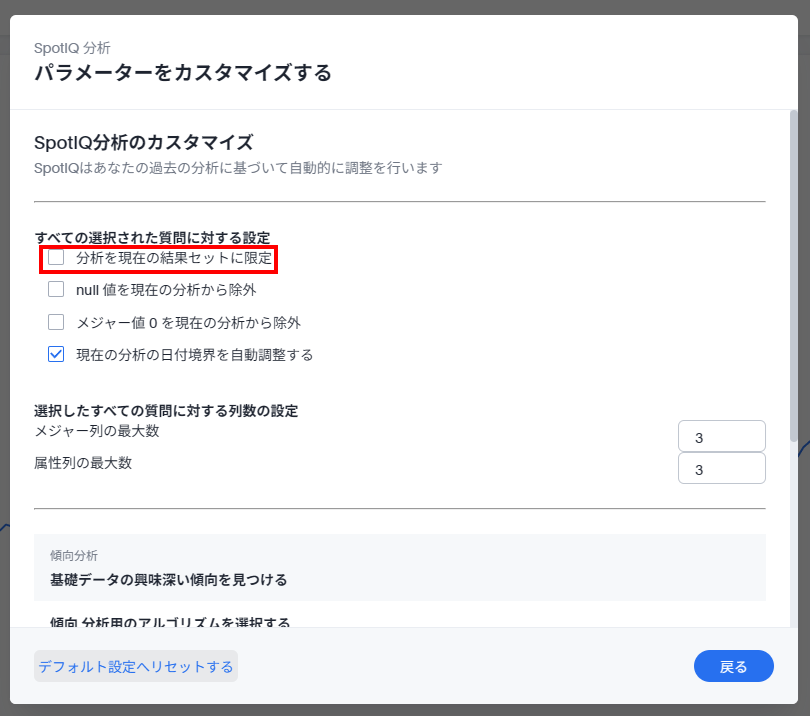Enable limiting analysis to current result set
Viewport: 810px width, 716px height.
pyautogui.click(x=56, y=258)
